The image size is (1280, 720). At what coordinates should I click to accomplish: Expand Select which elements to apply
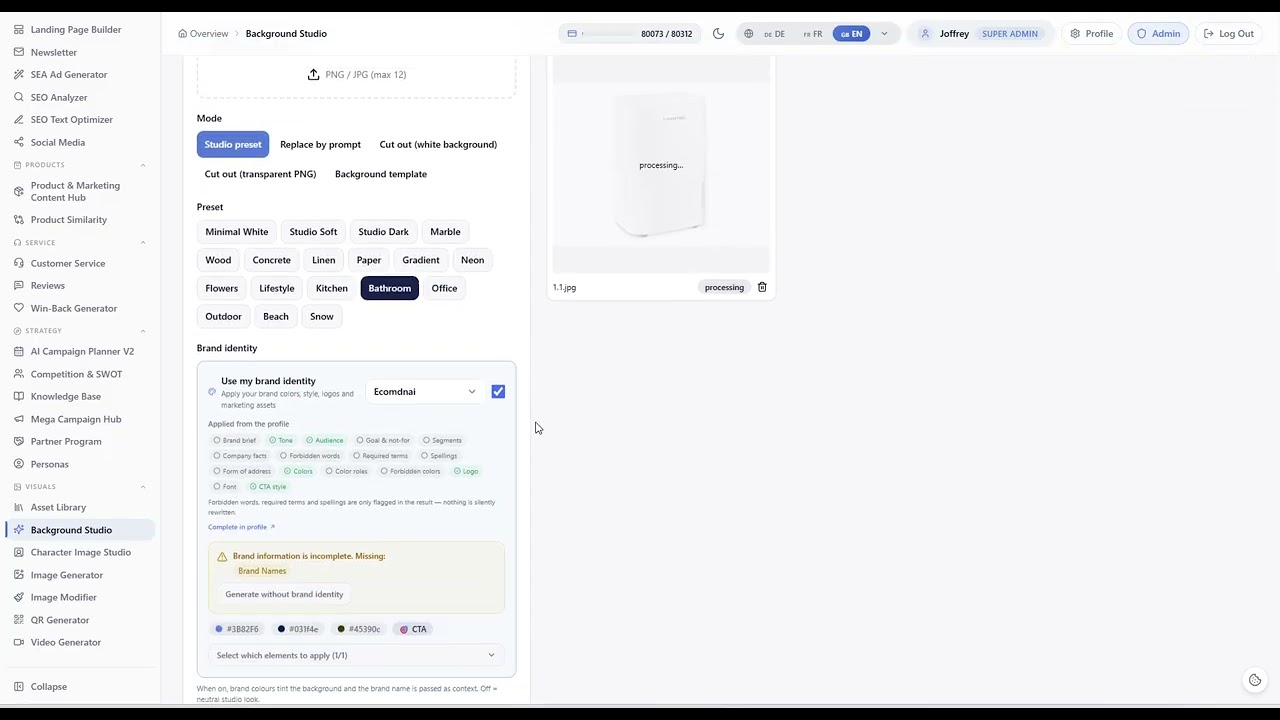356,655
